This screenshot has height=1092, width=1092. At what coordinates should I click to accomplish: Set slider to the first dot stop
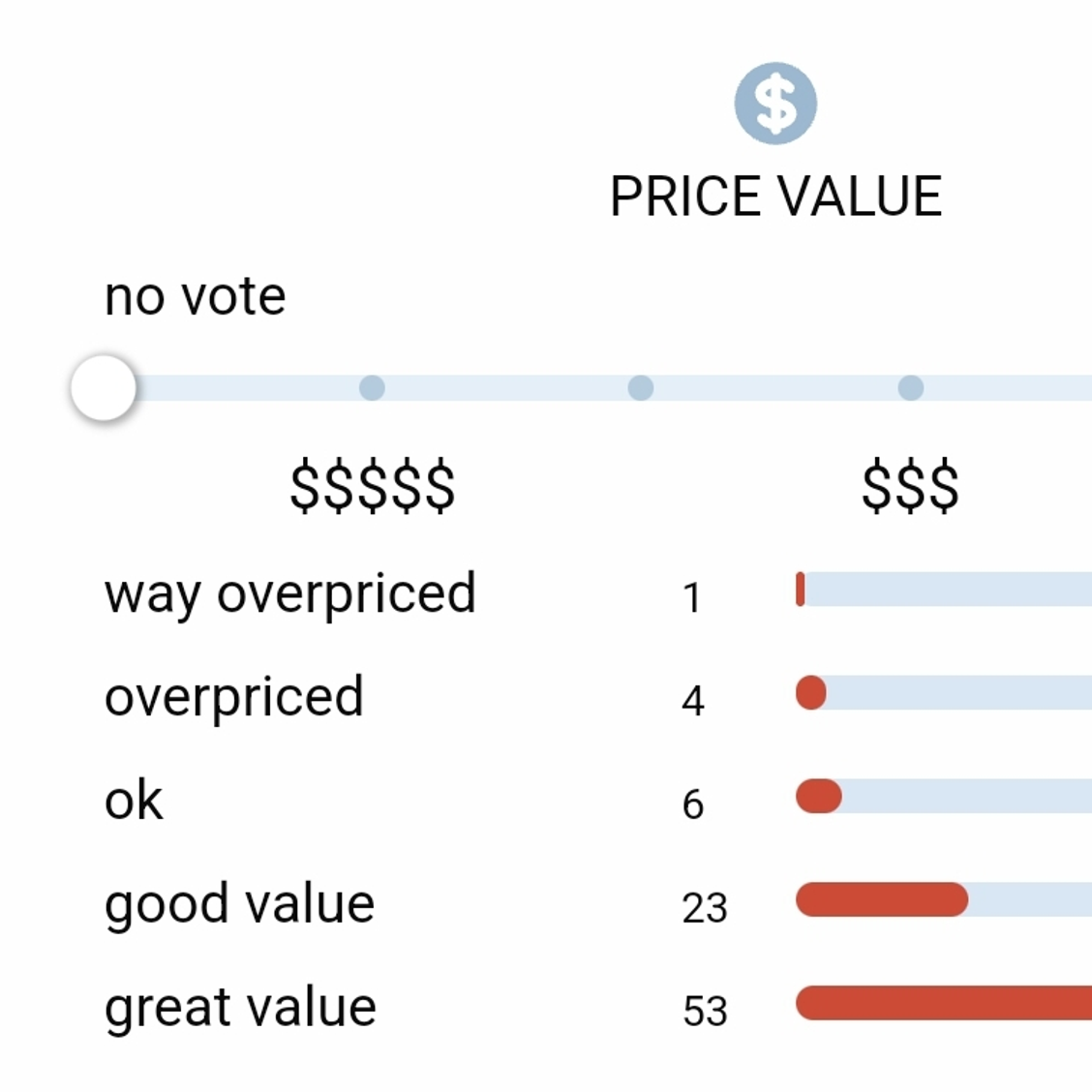click(372, 388)
